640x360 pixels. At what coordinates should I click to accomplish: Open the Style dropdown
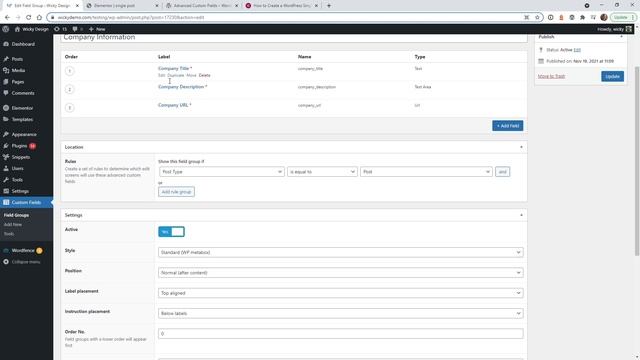[x=340, y=252]
